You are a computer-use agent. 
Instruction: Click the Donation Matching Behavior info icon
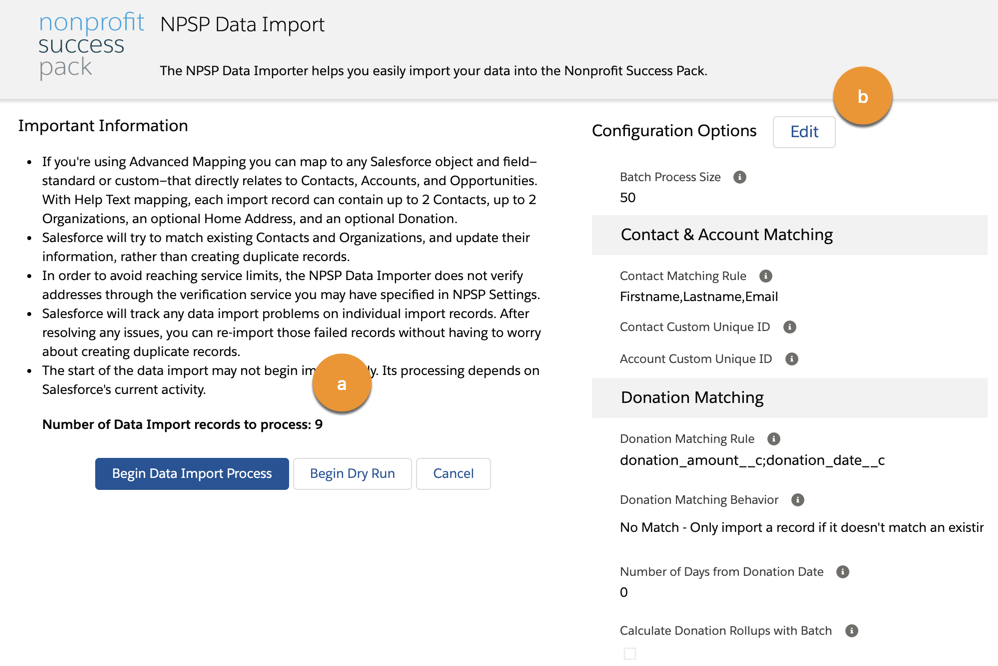point(796,499)
